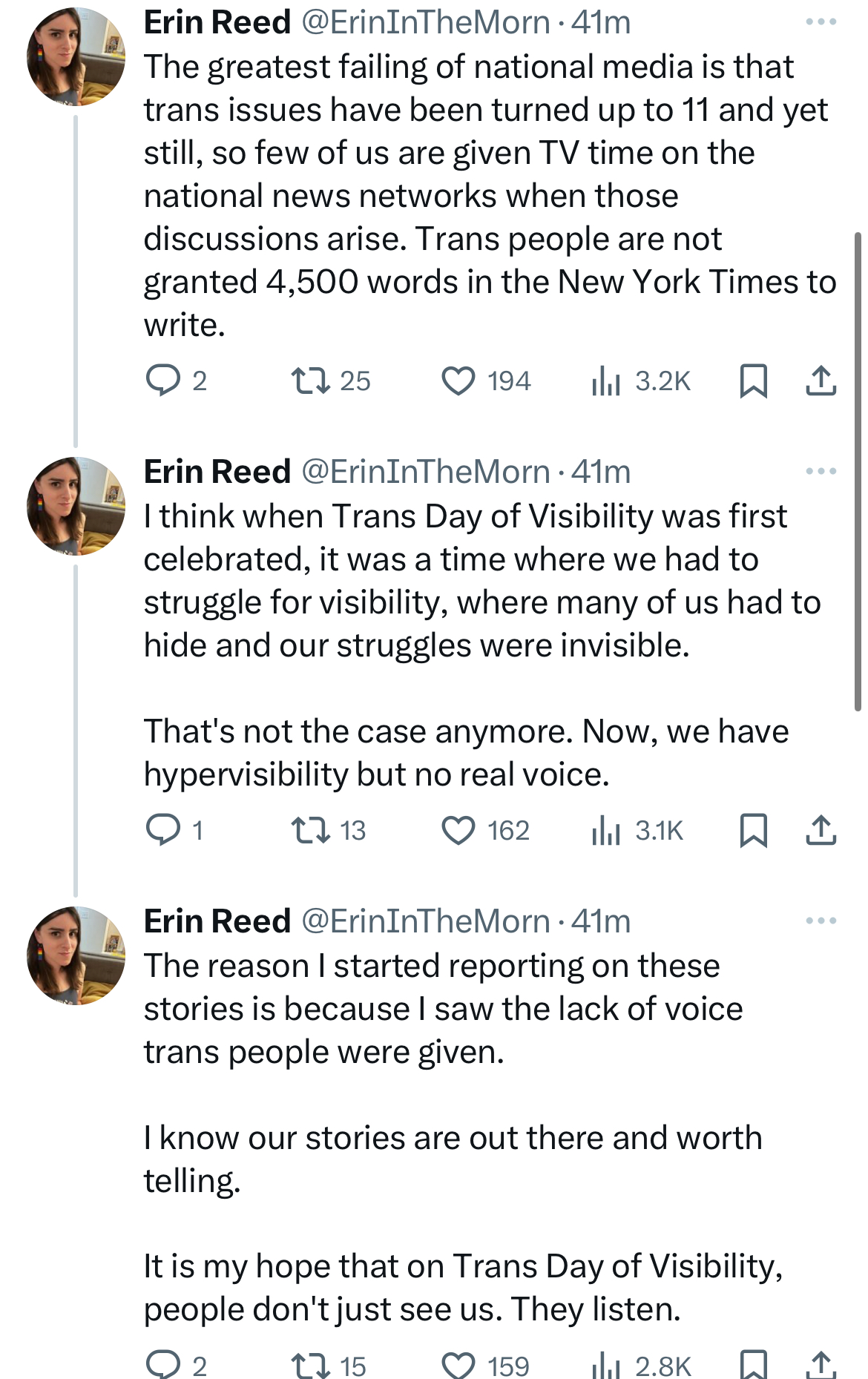Like the tweet with 162 likes
This screenshot has height=1379, width=868.
(x=458, y=830)
